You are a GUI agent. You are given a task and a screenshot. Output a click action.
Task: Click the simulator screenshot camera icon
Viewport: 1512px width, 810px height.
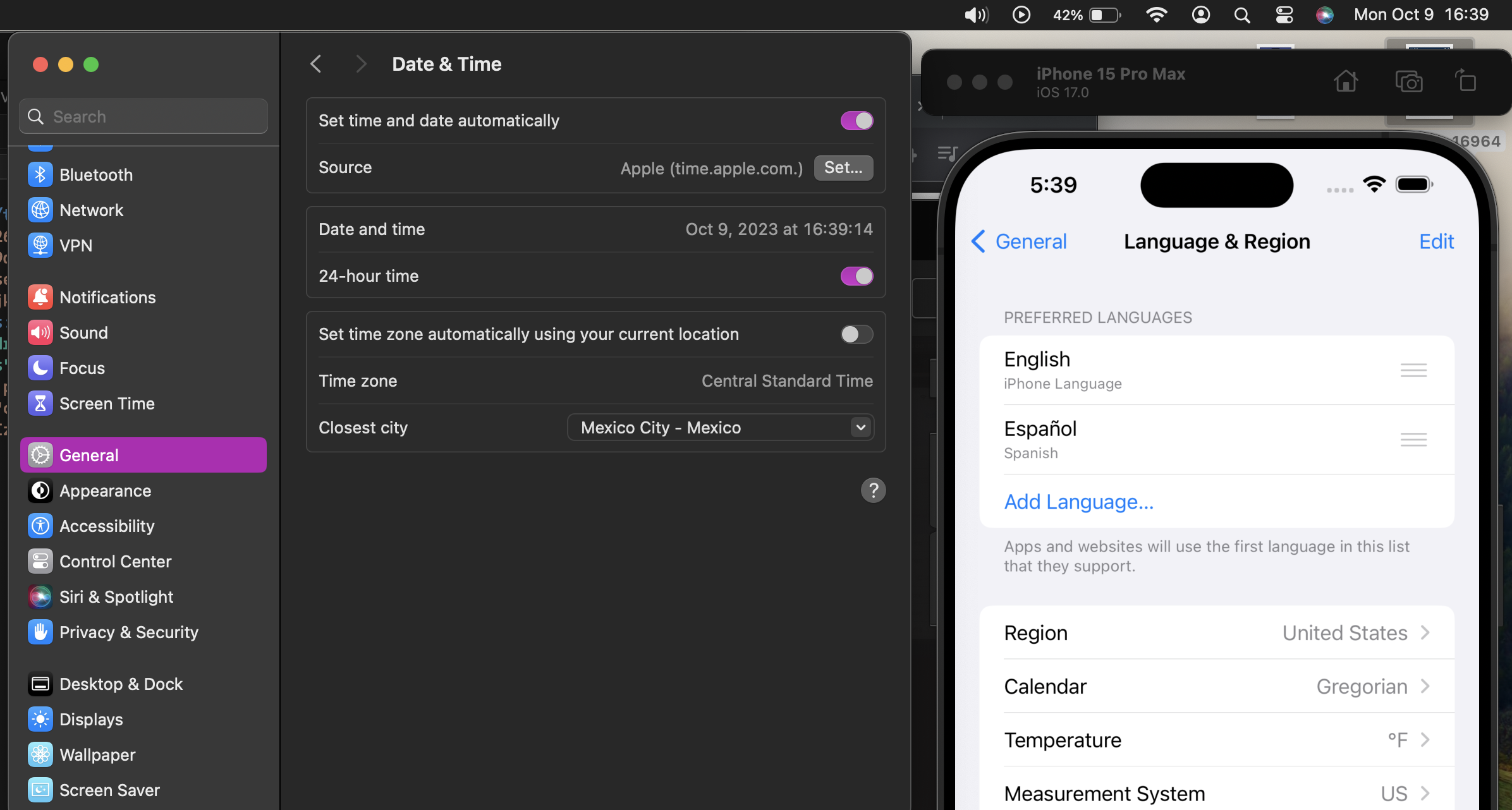point(1408,82)
